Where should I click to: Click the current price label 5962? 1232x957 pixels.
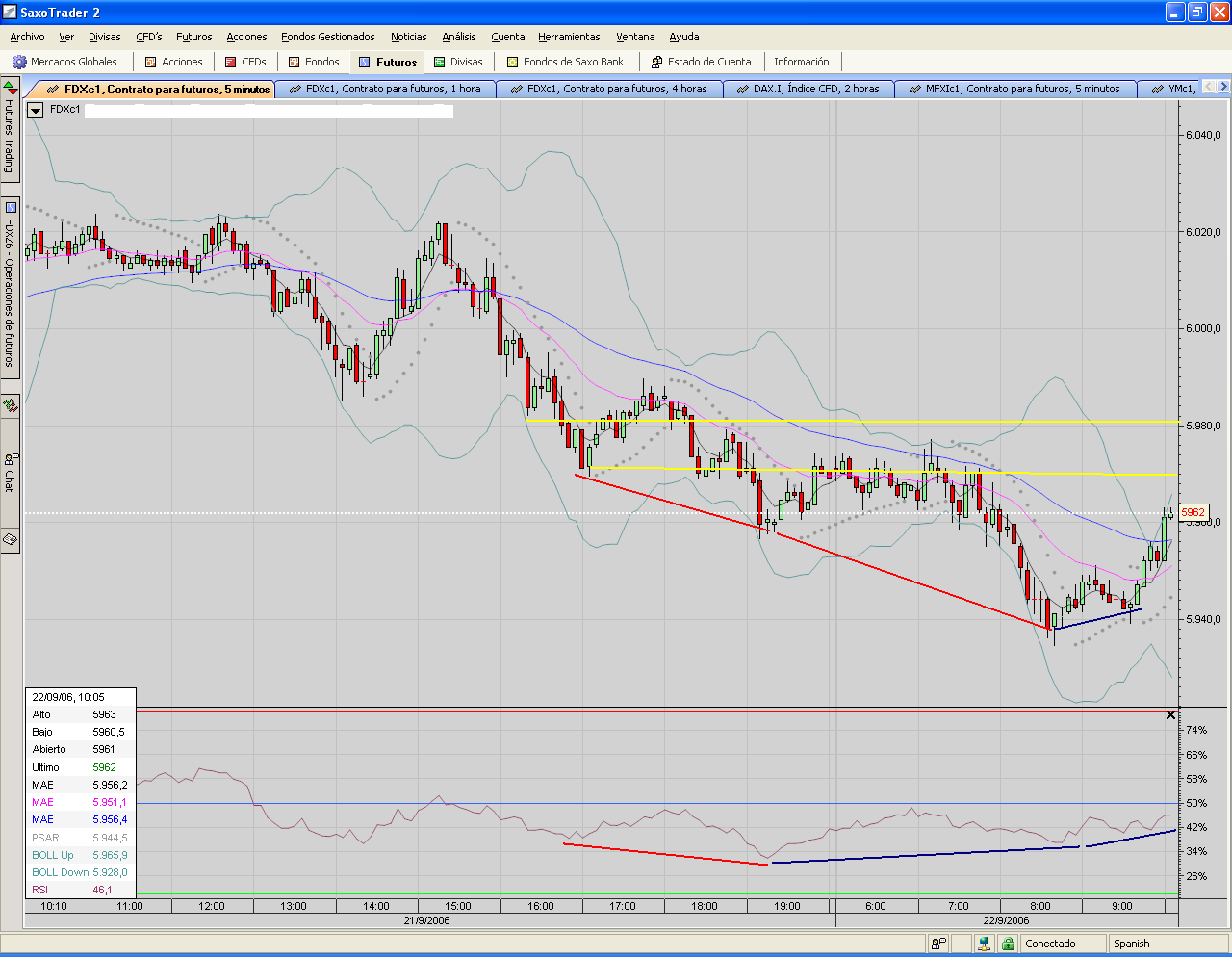[x=1193, y=513]
